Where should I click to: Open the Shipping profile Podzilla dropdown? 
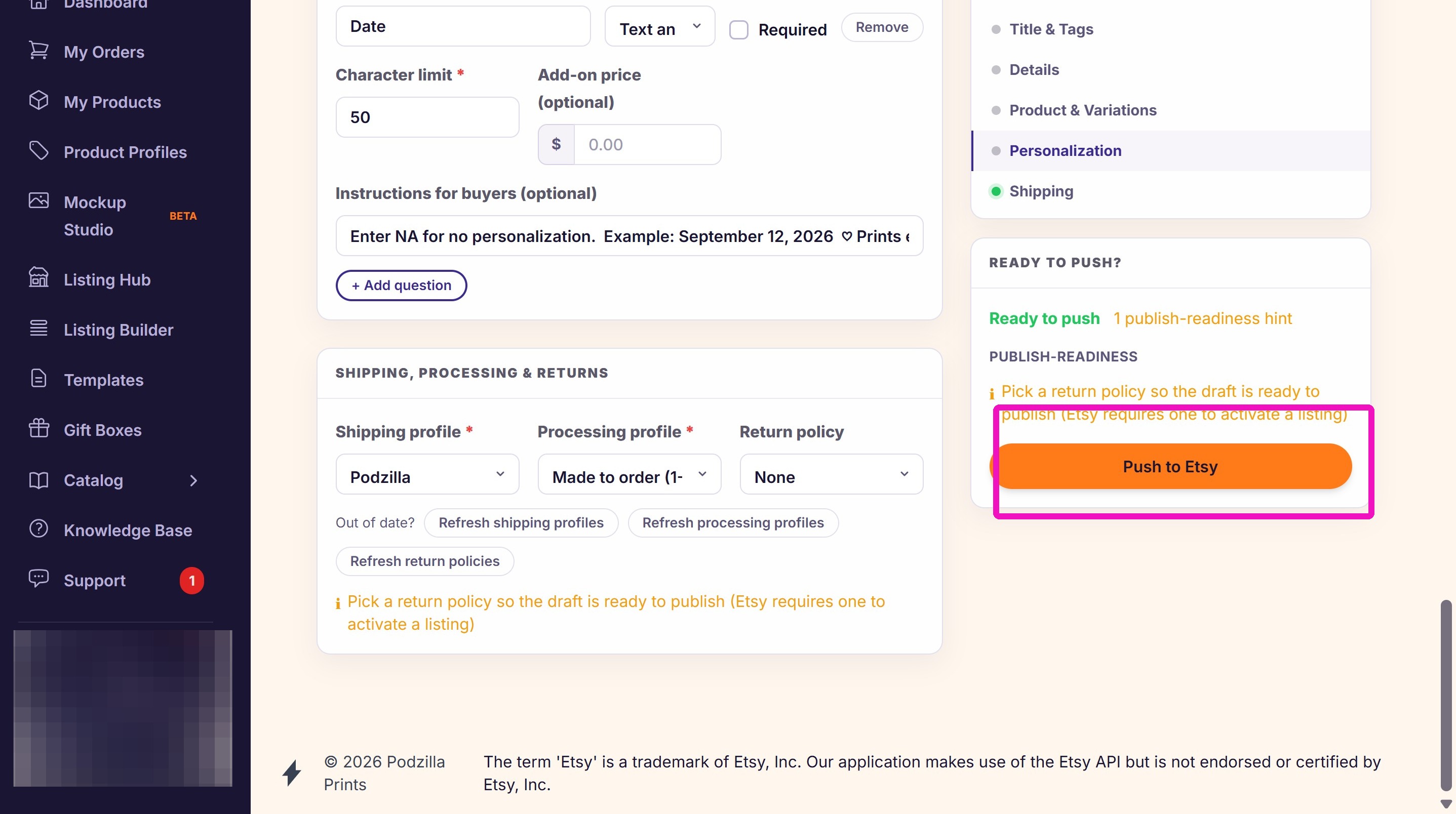point(427,475)
